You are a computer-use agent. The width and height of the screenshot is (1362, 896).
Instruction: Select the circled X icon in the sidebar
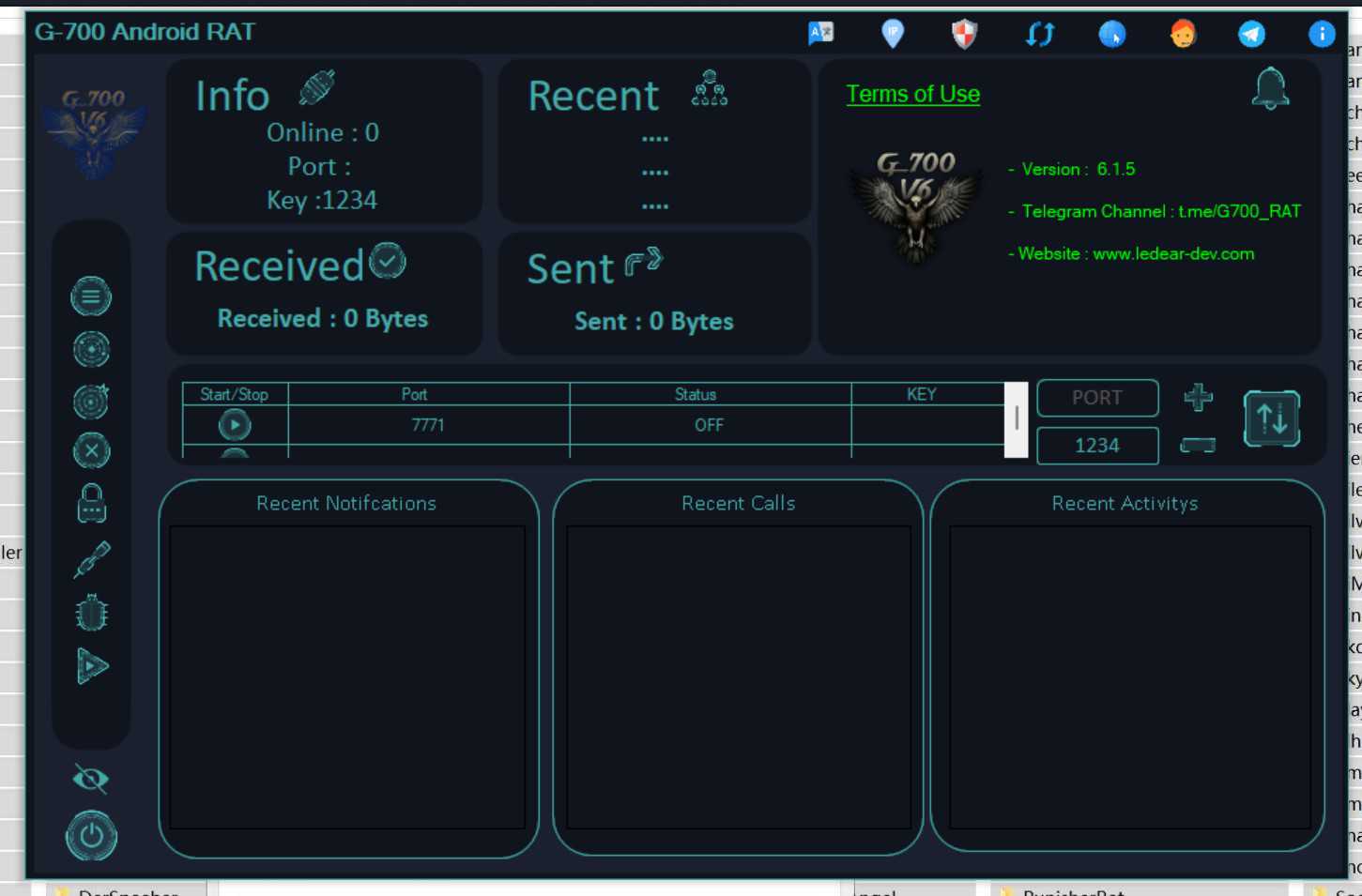tap(91, 451)
